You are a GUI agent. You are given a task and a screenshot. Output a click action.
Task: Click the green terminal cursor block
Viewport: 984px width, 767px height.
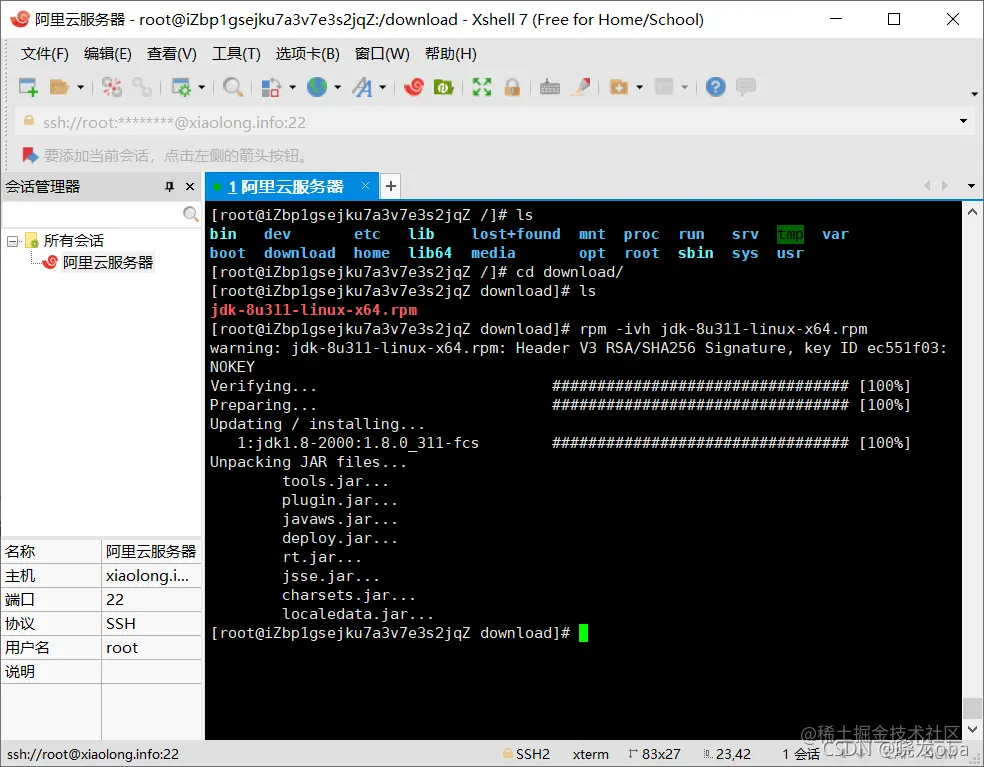pos(583,633)
